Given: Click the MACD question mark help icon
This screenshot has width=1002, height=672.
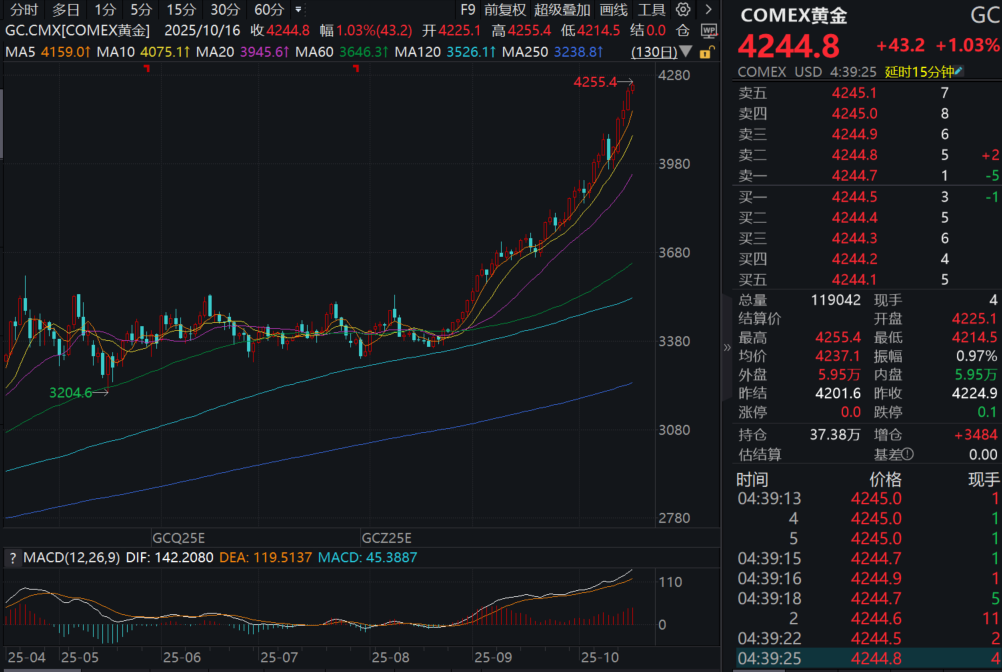Looking at the screenshot, I should point(12,557).
